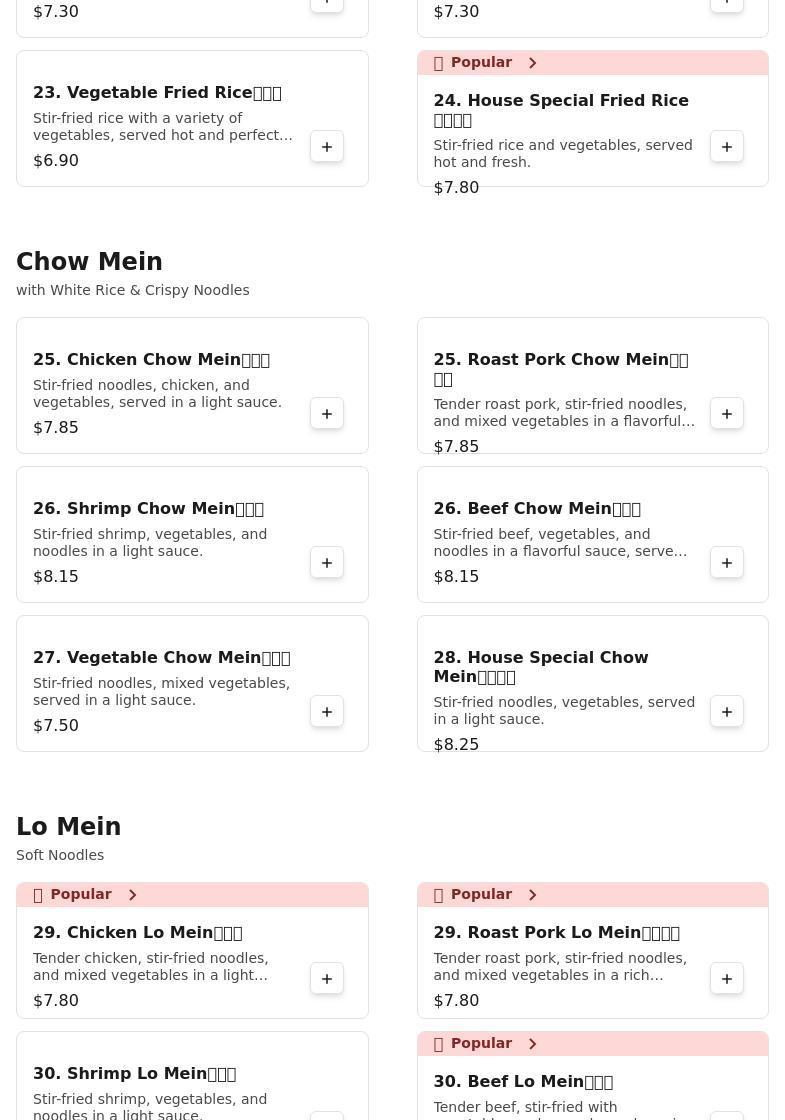Click Popular arrow above Beef Lo Mein
Screen dimensions: 785x1120
click(532, 1044)
